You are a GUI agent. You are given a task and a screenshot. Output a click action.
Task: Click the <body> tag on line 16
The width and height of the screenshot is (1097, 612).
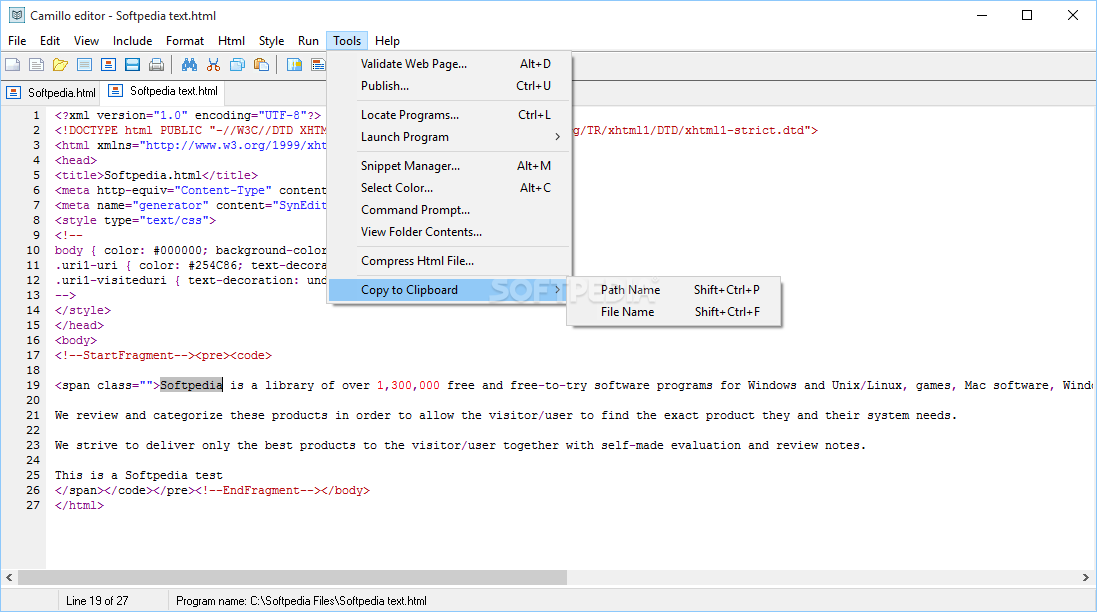click(x=76, y=340)
